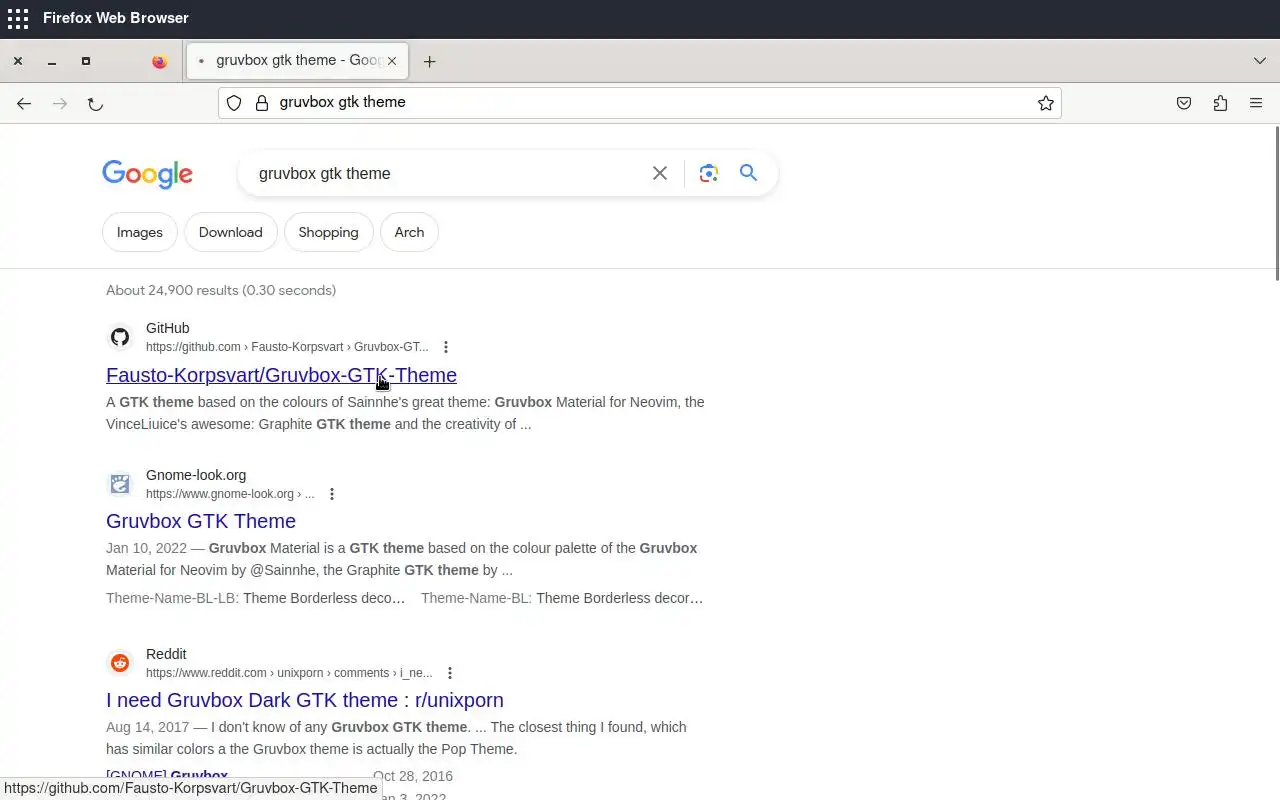This screenshot has width=1280, height=800.
Task: Click the www.gnome-look.org URL text
Action: [230, 494]
